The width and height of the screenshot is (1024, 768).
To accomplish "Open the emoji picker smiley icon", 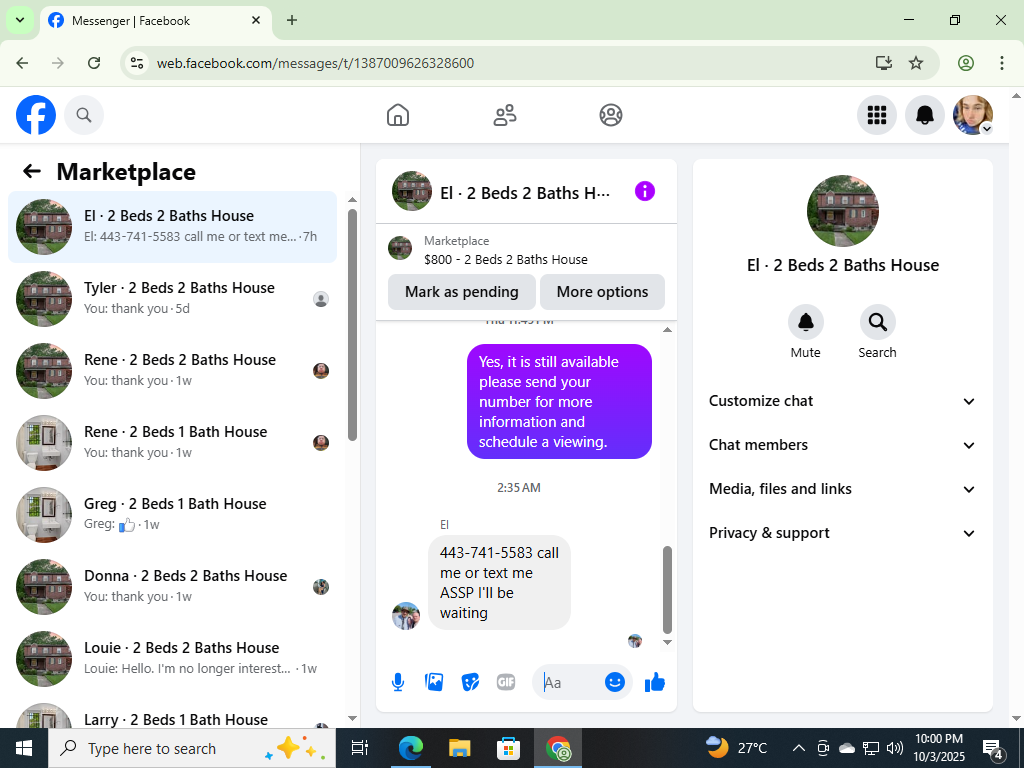I will tap(615, 682).
